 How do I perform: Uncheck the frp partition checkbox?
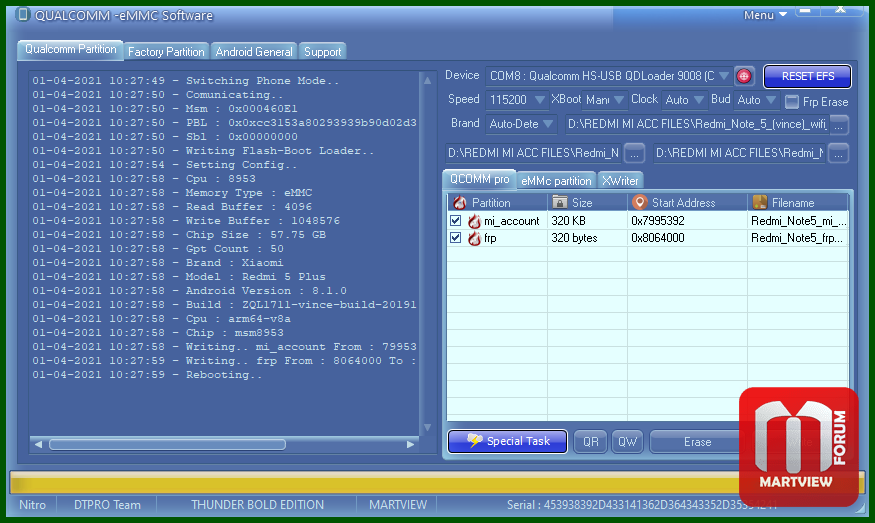pyautogui.click(x=455, y=238)
